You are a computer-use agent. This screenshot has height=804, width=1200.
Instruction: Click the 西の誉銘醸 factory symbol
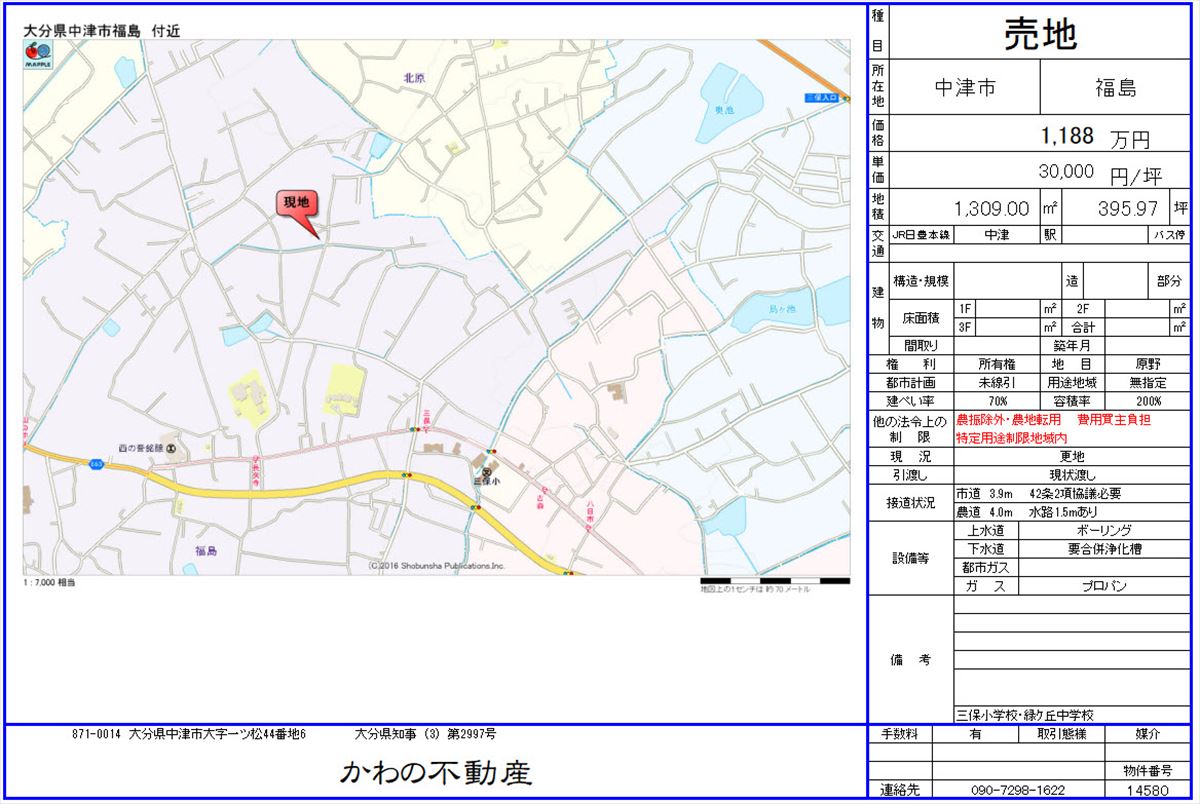click(171, 447)
